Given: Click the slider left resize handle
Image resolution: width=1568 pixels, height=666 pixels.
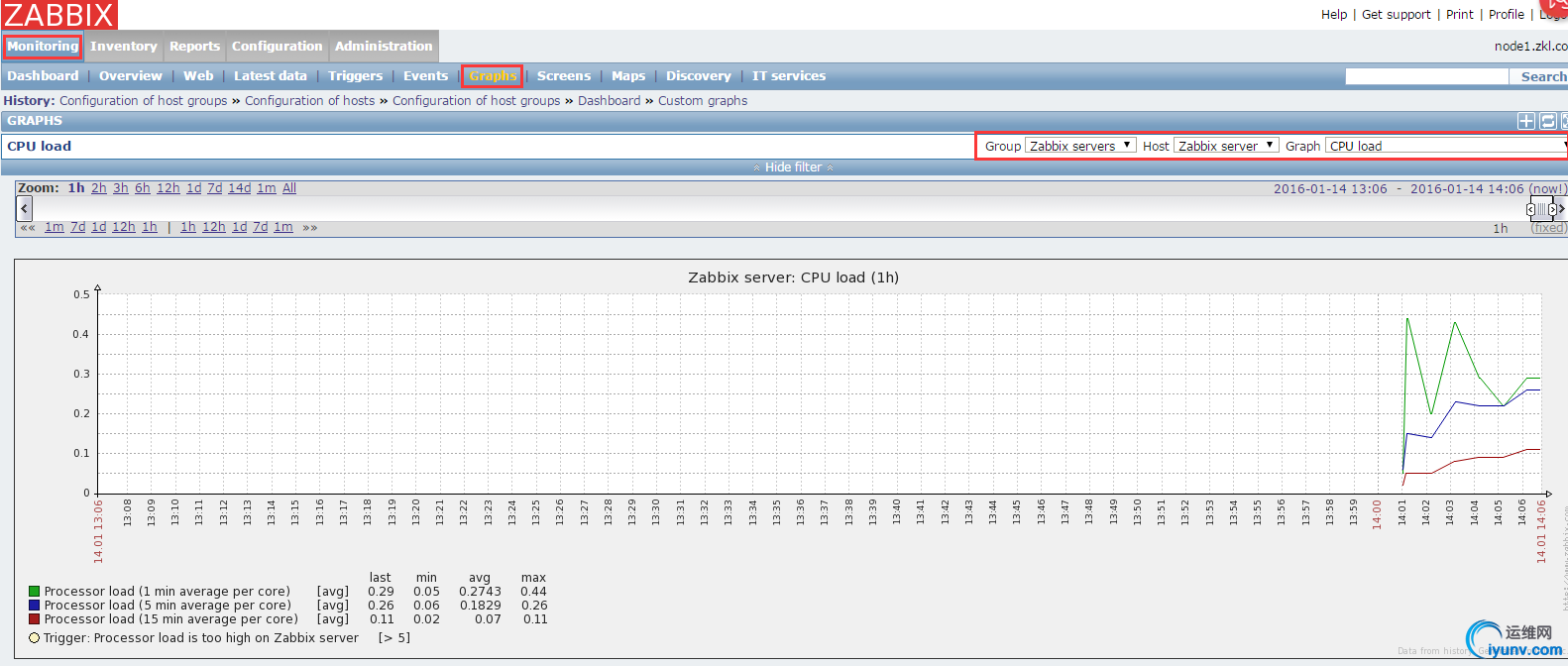Looking at the screenshot, I should (x=1530, y=209).
